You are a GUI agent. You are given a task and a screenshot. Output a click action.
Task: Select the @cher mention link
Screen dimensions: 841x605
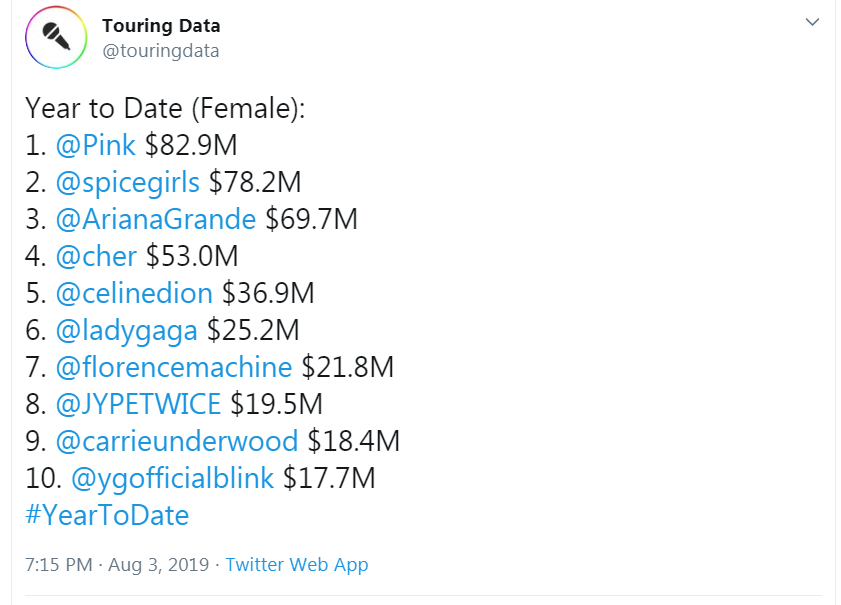pyautogui.click(x=96, y=256)
